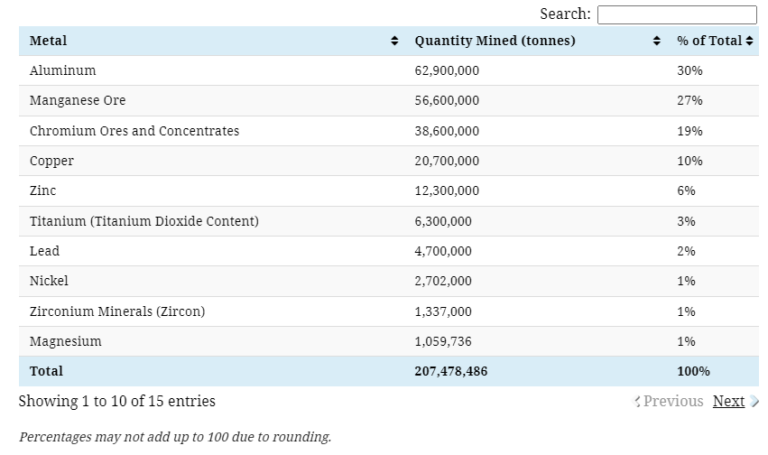Click the Copper quantity 20,700,000

tap(447, 161)
